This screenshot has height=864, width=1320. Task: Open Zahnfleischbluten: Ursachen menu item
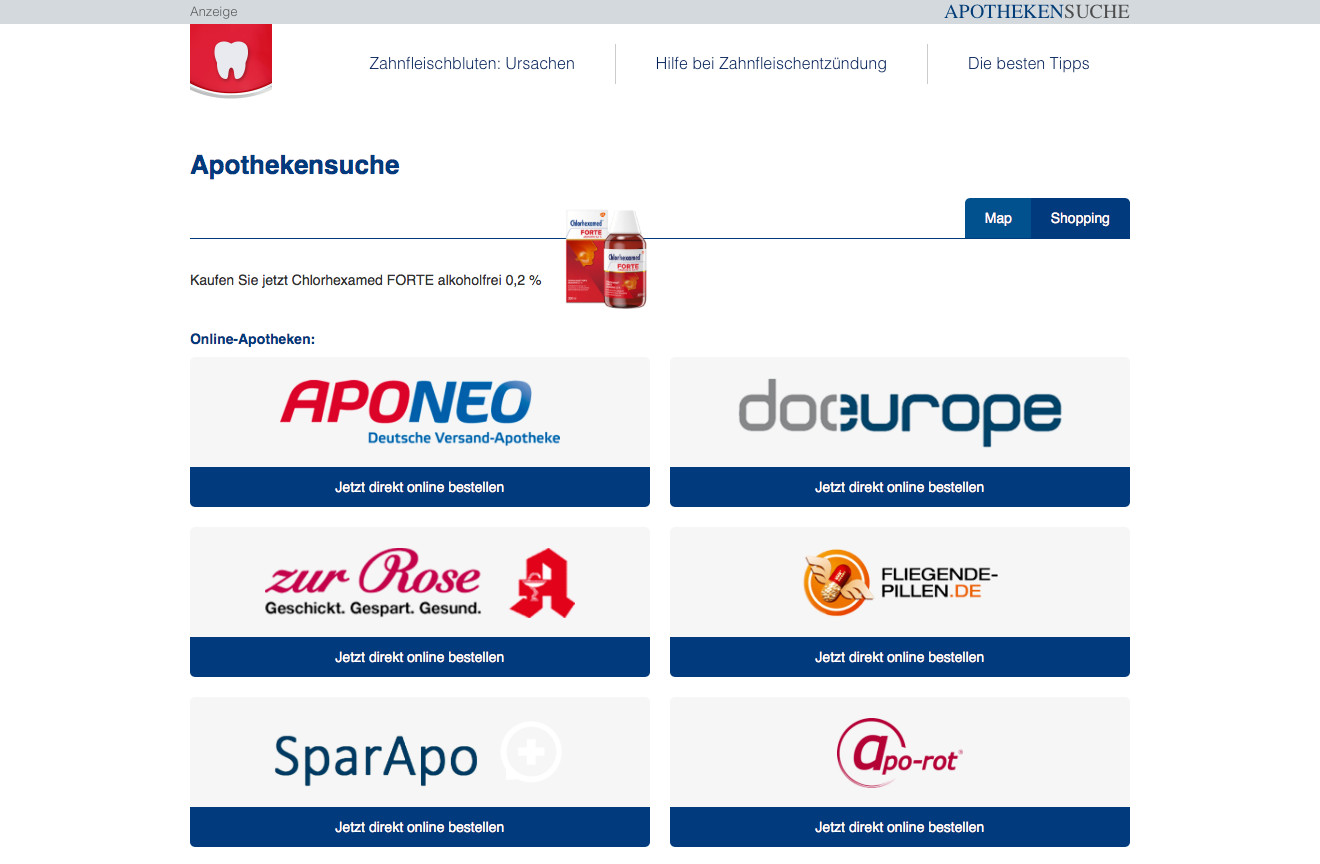point(472,63)
